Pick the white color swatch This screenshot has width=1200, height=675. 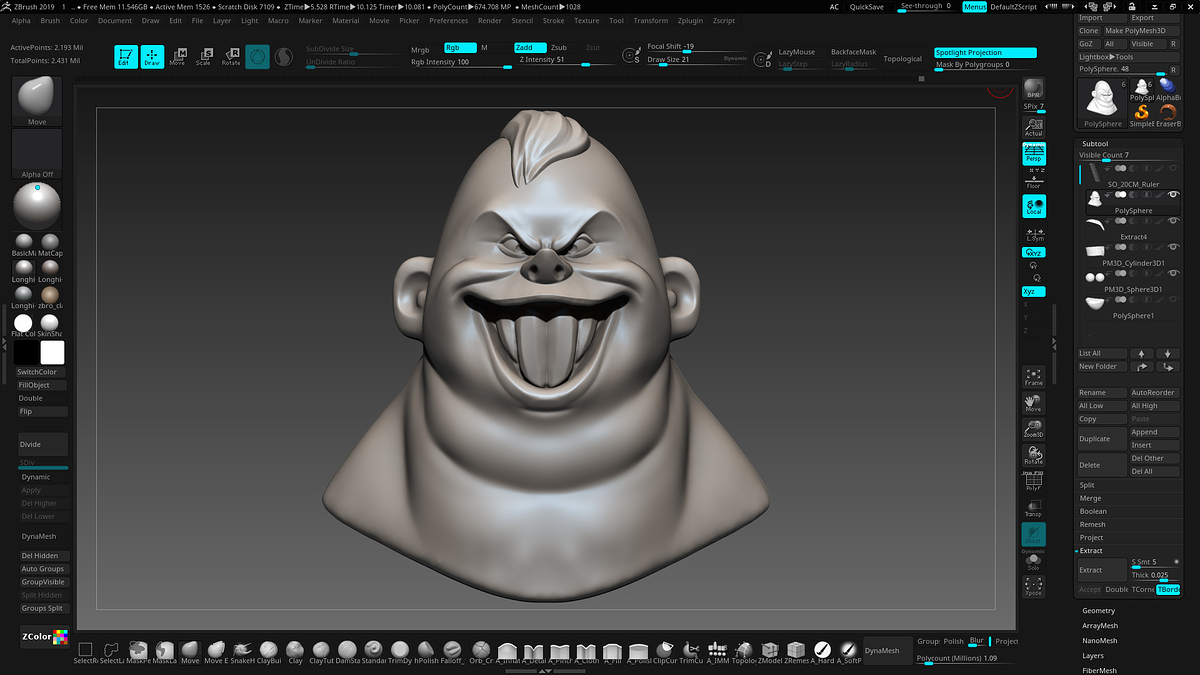[x=52, y=352]
